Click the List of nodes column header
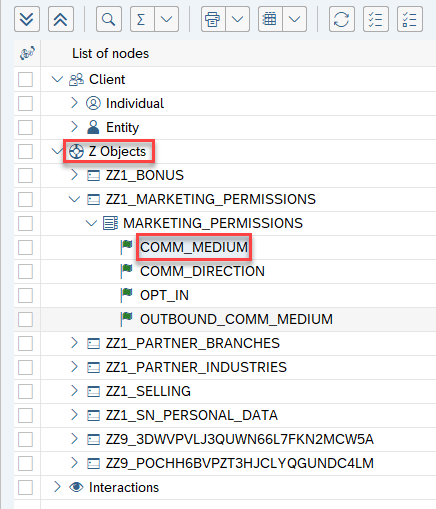 111,53
